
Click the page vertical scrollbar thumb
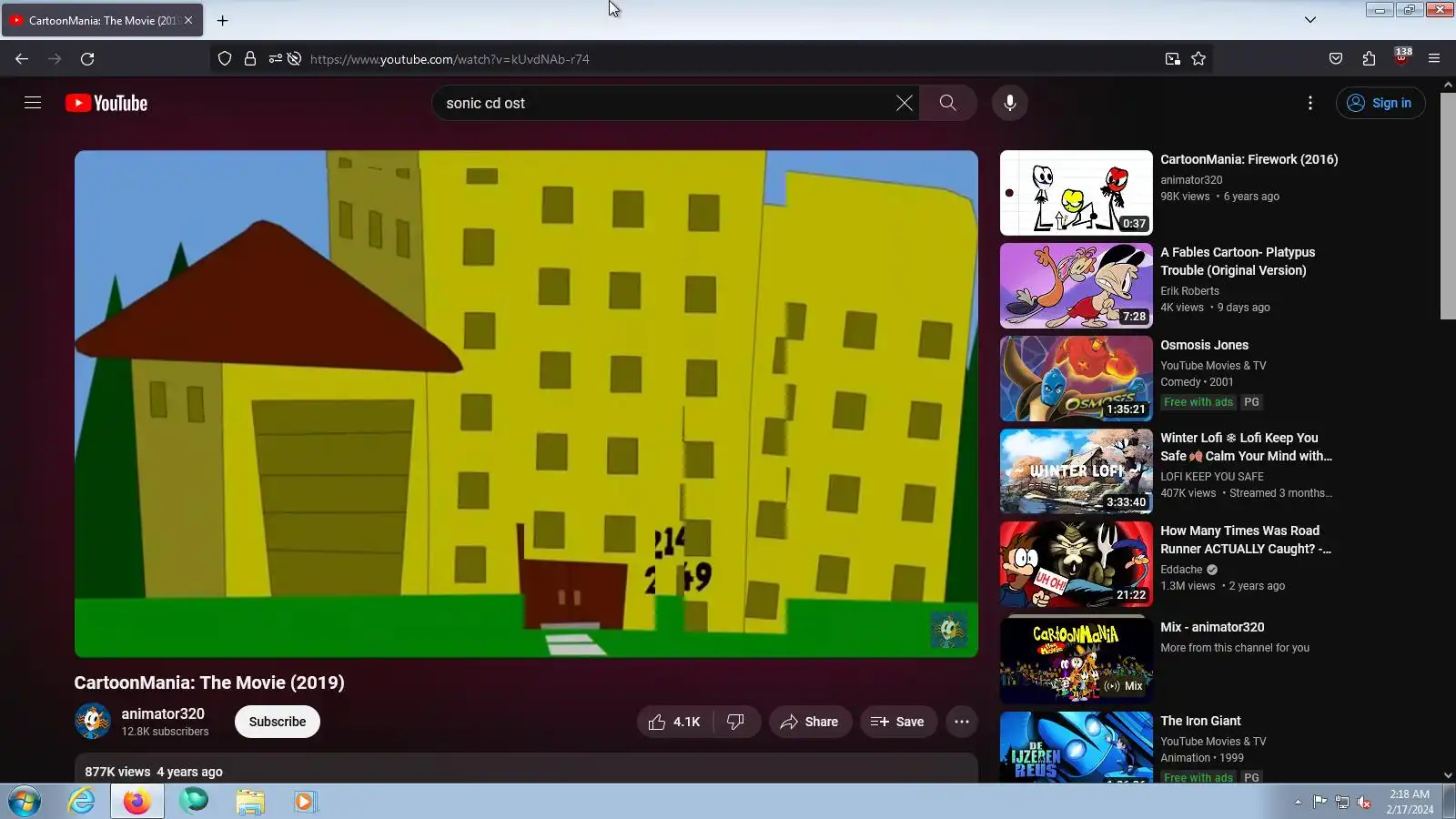[1448, 205]
